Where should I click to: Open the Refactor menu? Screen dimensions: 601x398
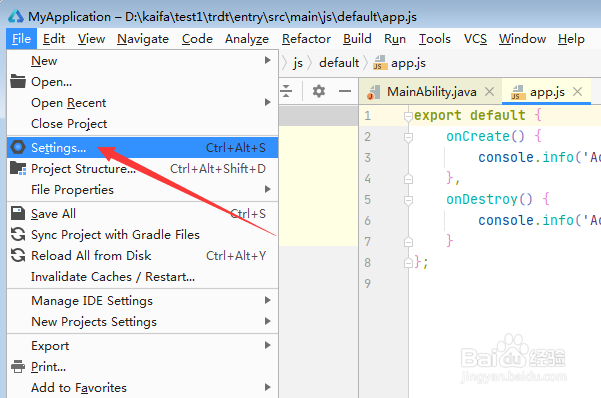pos(306,39)
